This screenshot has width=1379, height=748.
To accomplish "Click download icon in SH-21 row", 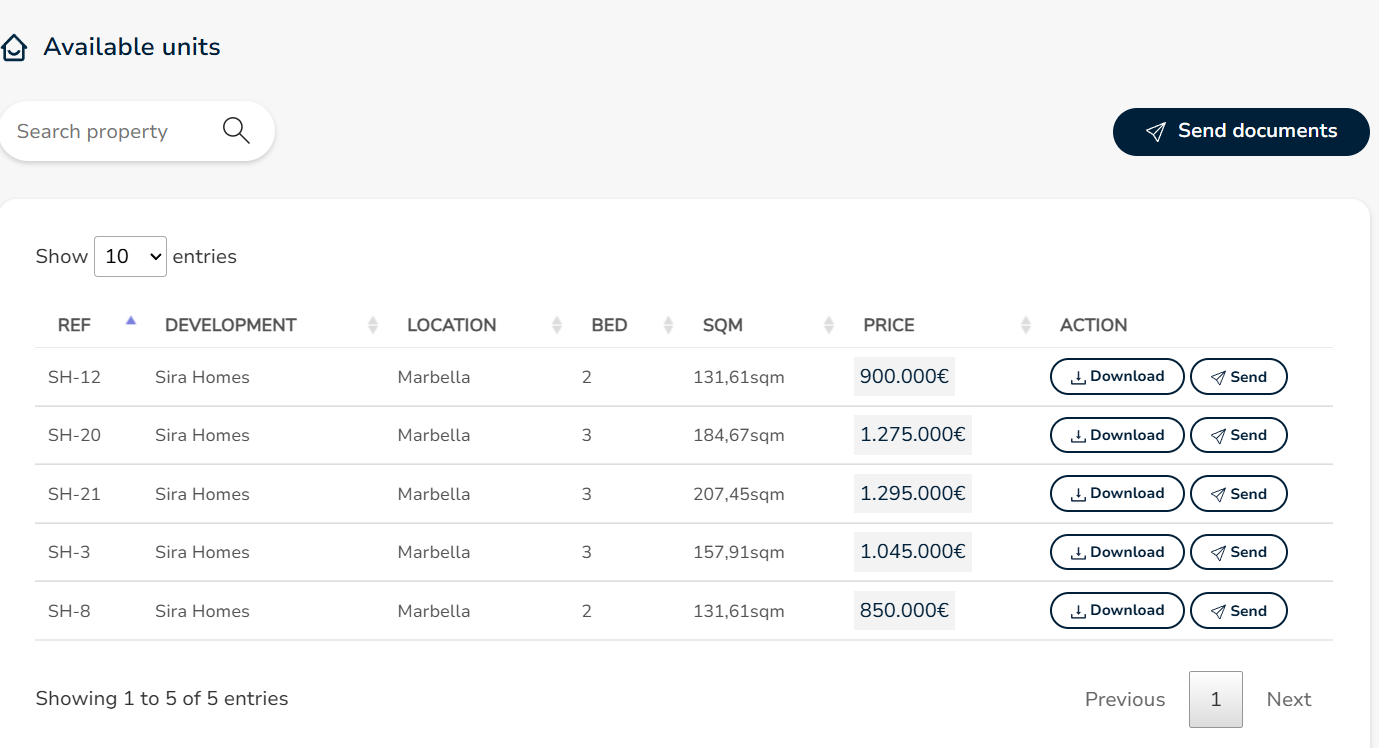I will (1078, 494).
